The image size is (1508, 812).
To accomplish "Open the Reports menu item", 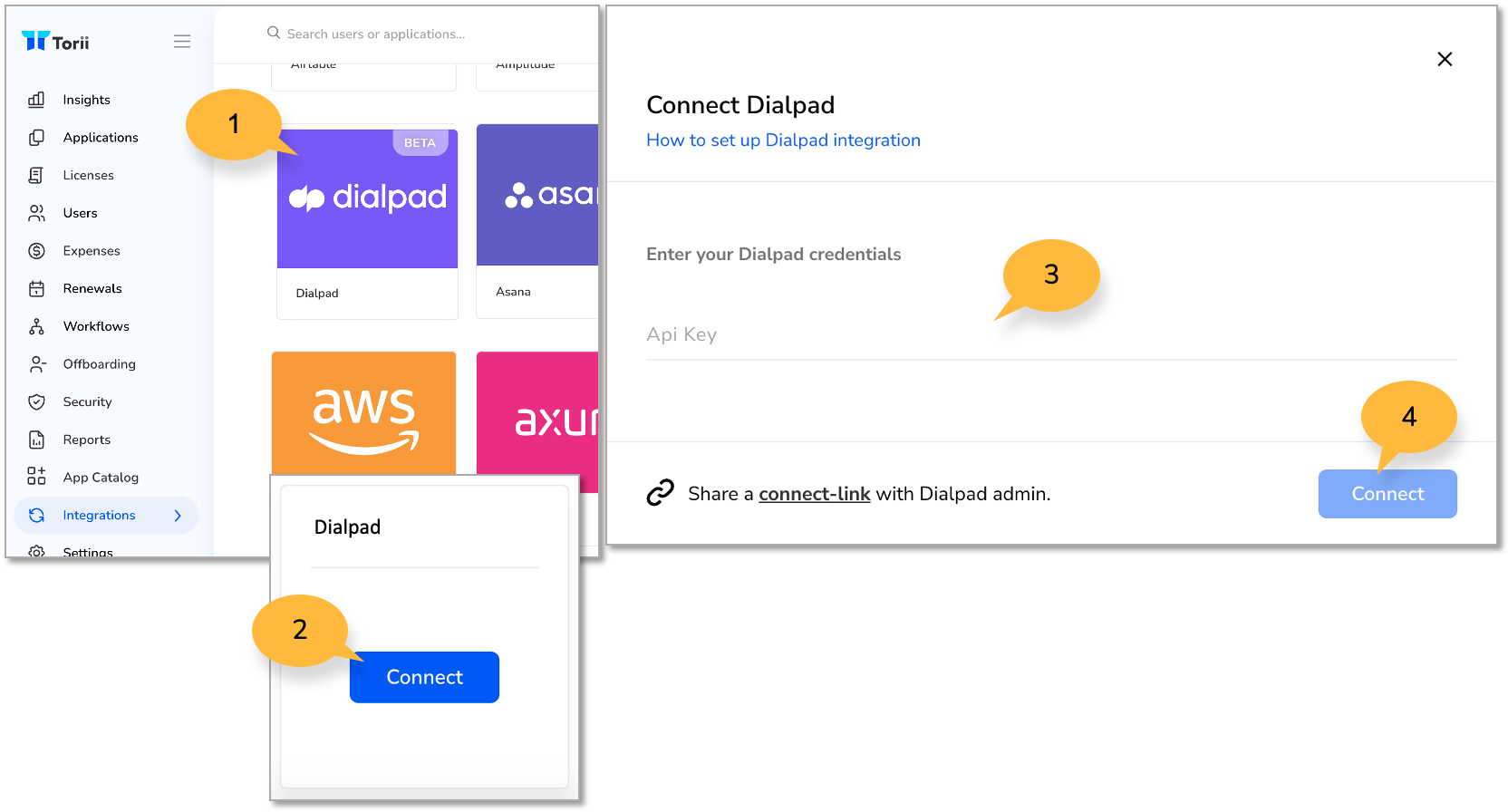I will pos(87,440).
